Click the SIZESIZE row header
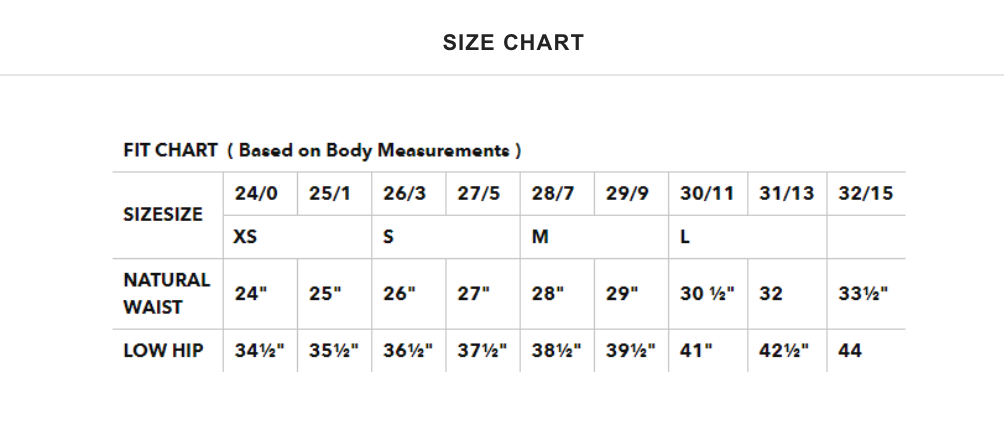This screenshot has height=422, width=1004. click(x=163, y=215)
